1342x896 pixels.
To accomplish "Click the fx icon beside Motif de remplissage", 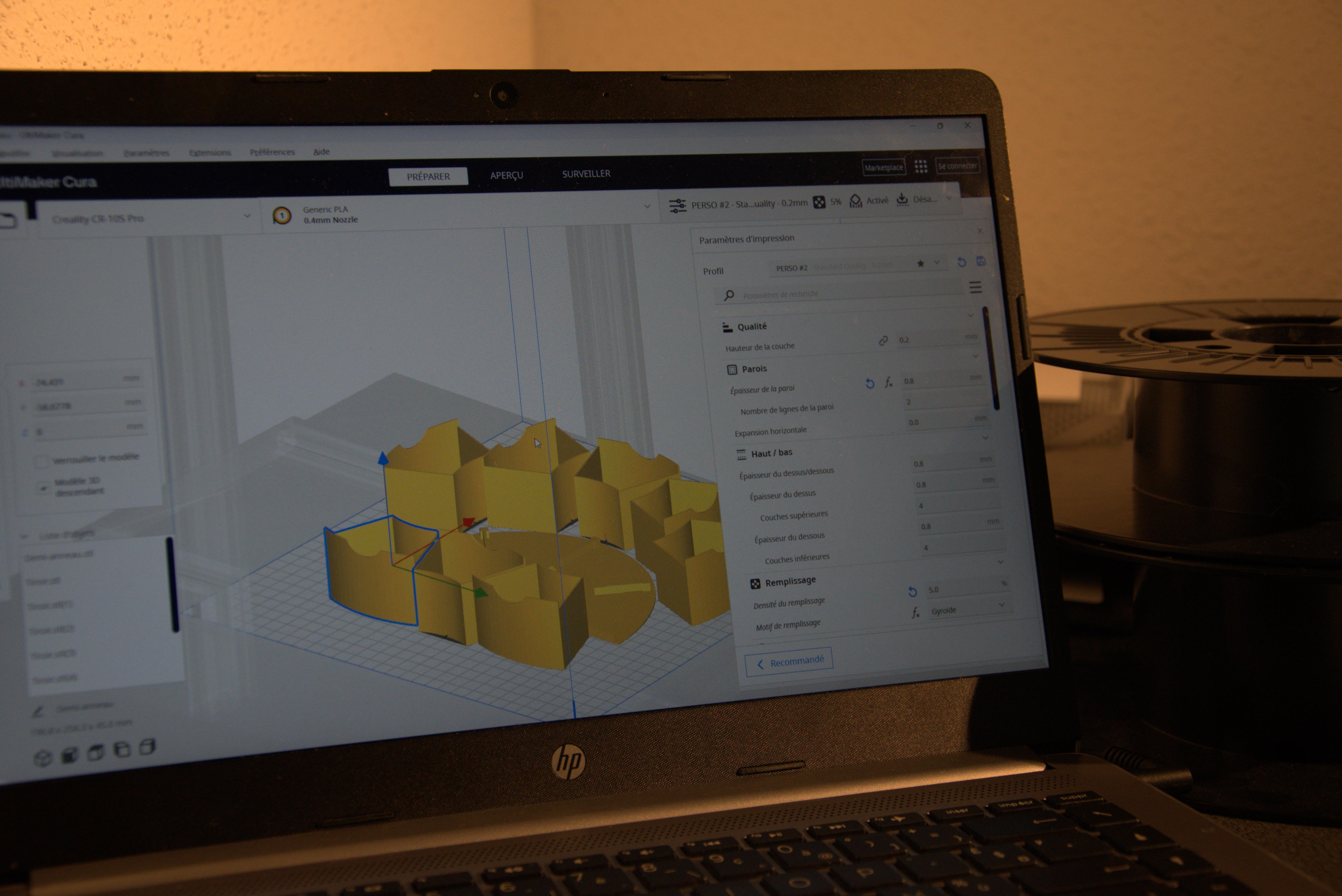I will pyautogui.click(x=916, y=613).
